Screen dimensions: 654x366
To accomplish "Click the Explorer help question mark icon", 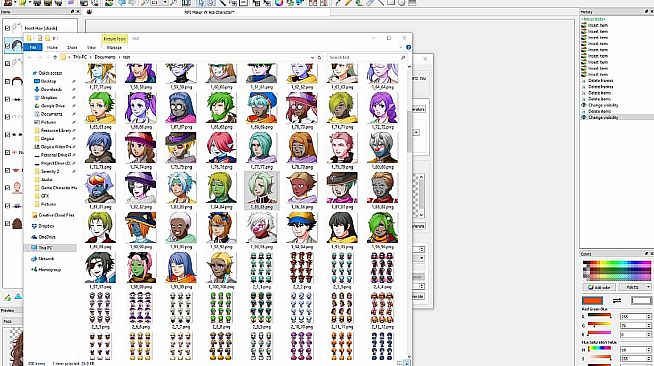I will 408,48.
